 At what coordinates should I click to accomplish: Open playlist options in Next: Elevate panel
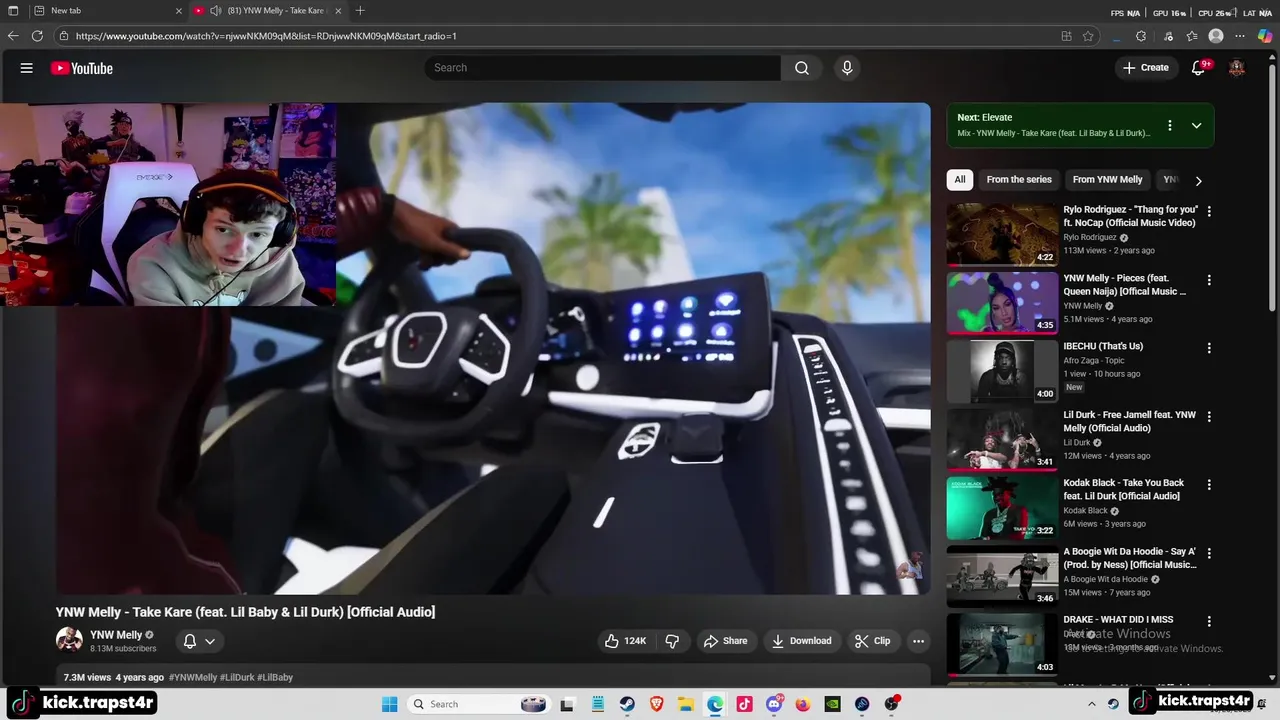tap(1169, 125)
